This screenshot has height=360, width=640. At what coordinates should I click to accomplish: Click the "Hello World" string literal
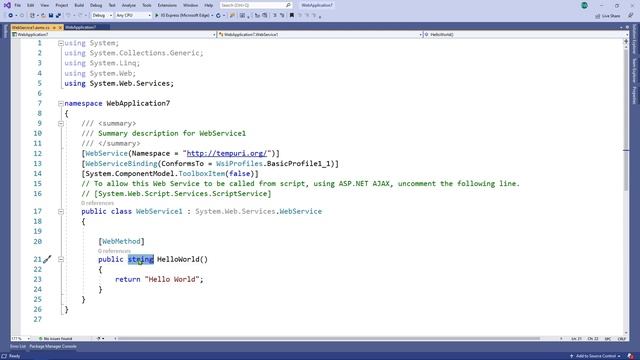click(x=171, y=279)
